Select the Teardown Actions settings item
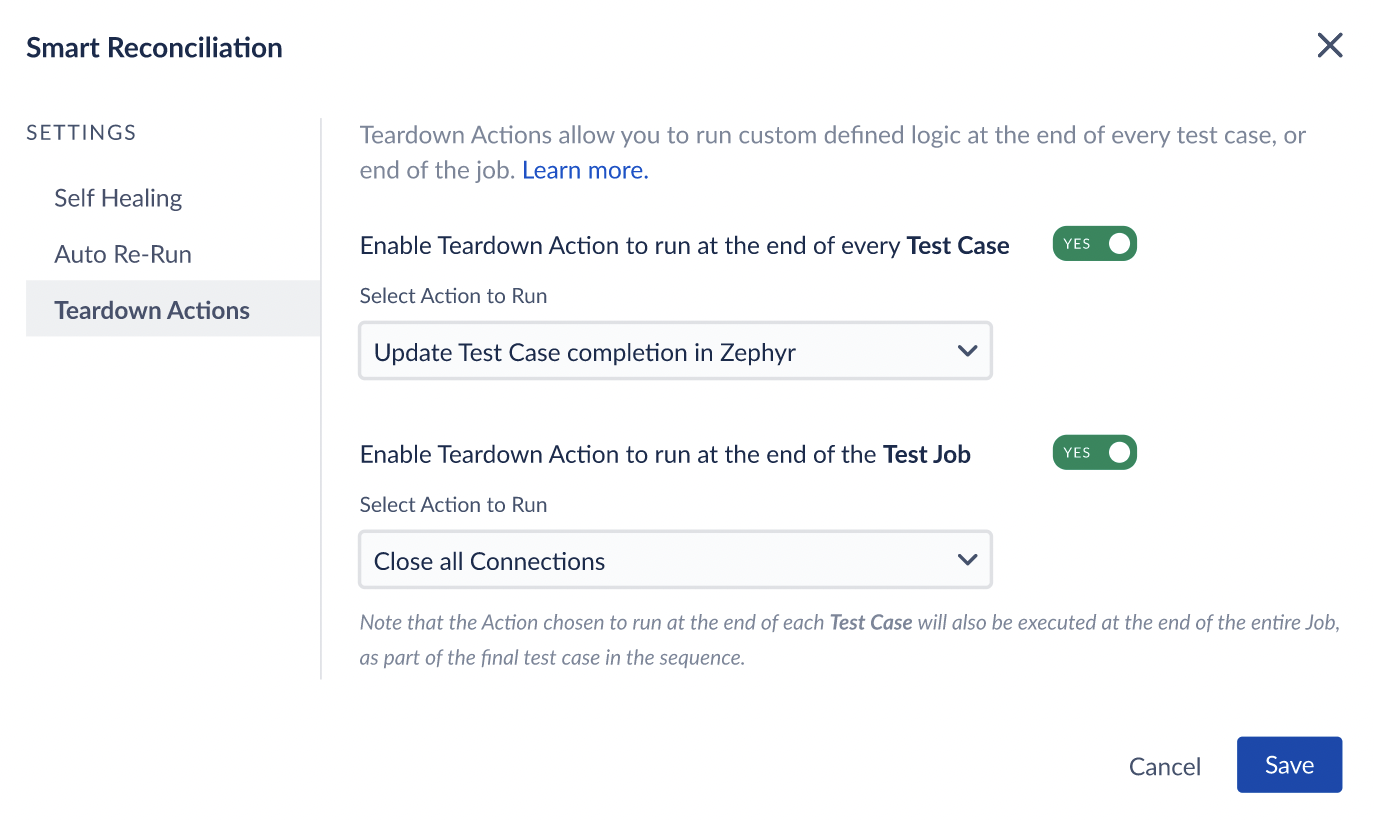 (x=173, y=309)
